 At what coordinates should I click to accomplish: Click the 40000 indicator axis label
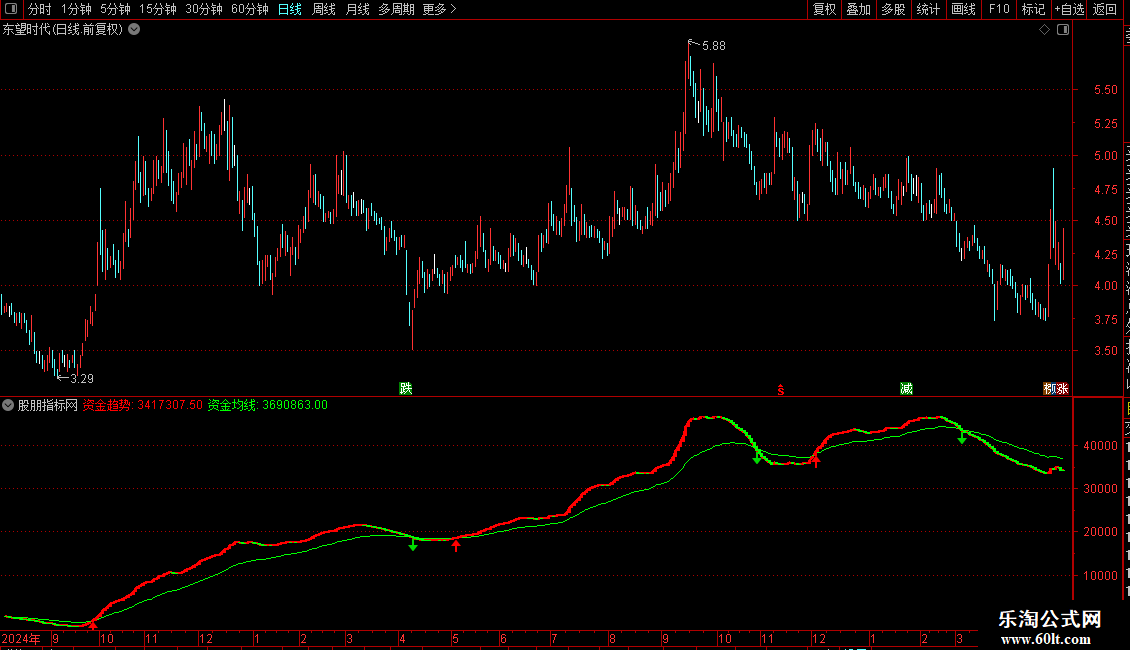pos(1100,446)
